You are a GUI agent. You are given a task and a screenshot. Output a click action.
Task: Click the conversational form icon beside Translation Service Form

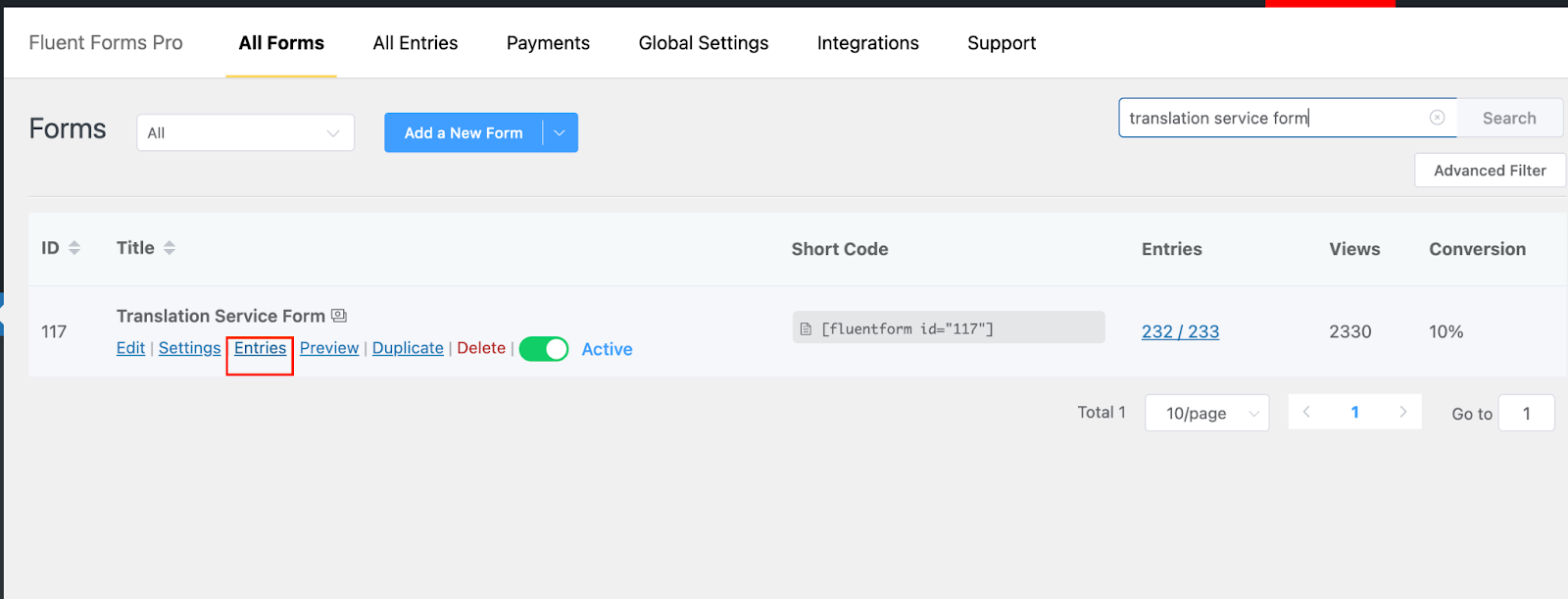(339, 316)
